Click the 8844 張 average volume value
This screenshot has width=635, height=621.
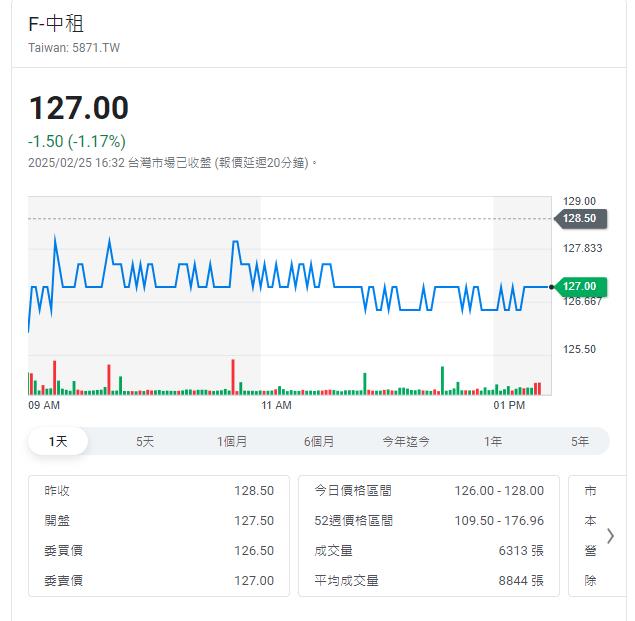(521, 580)
